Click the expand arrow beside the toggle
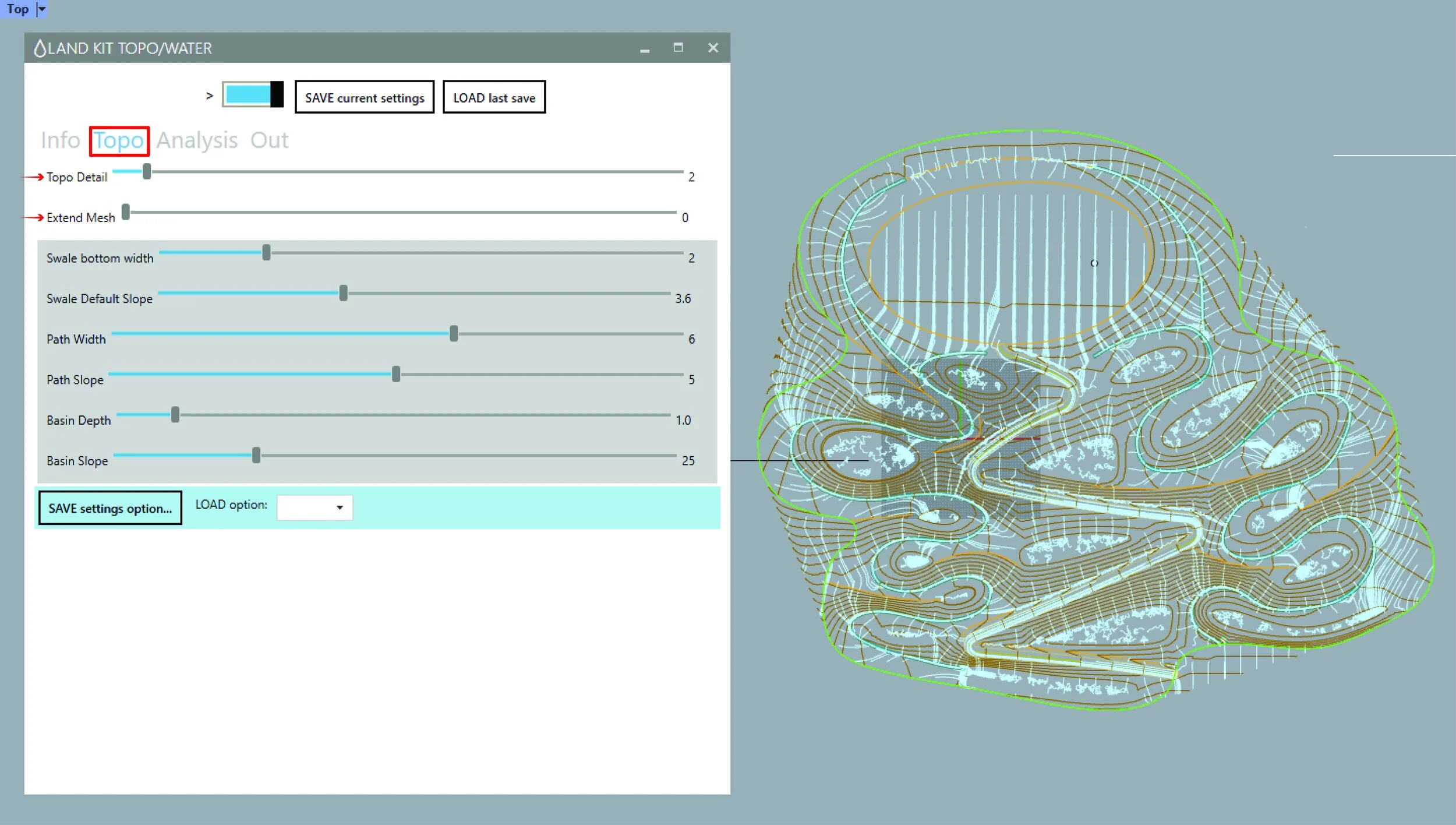Screen dimensions: 1456x825 (x=210, y=96)
